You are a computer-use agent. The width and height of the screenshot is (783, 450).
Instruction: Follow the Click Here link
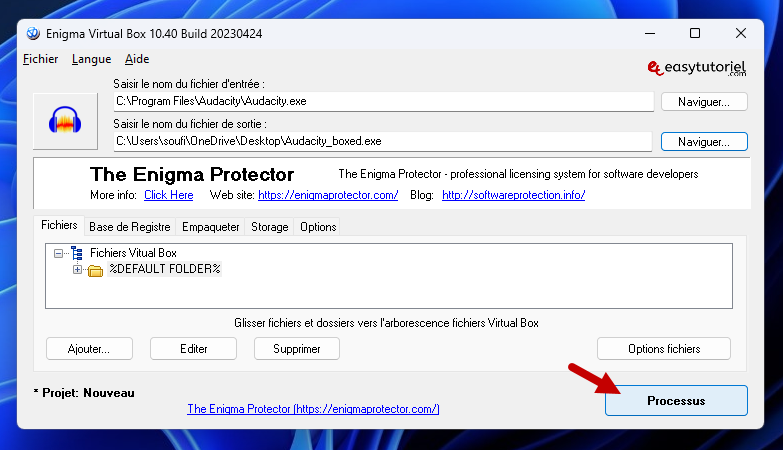[x=169, y=195]
